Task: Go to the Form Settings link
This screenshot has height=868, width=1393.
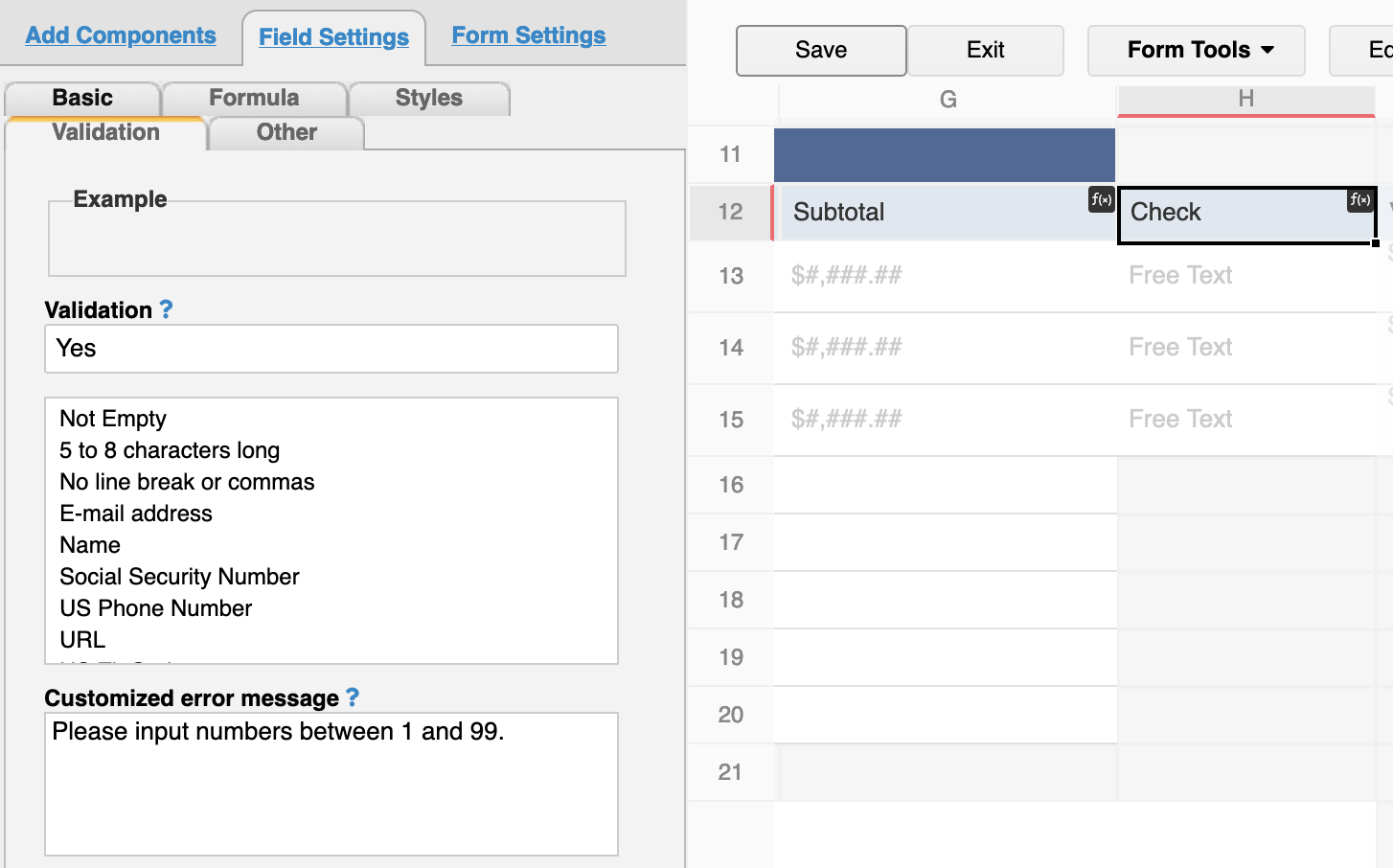Action: [x=529, y=35]
